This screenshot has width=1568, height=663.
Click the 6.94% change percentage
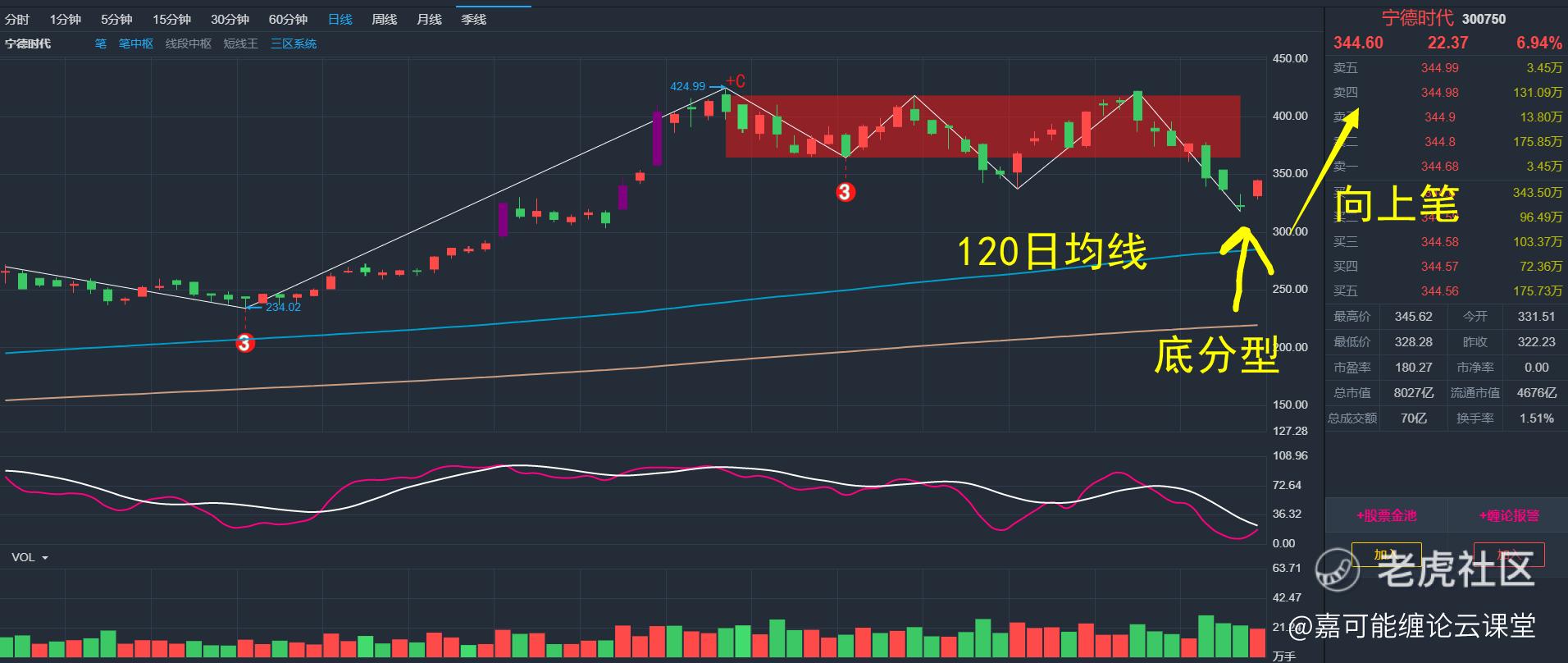pos(1539,43)
